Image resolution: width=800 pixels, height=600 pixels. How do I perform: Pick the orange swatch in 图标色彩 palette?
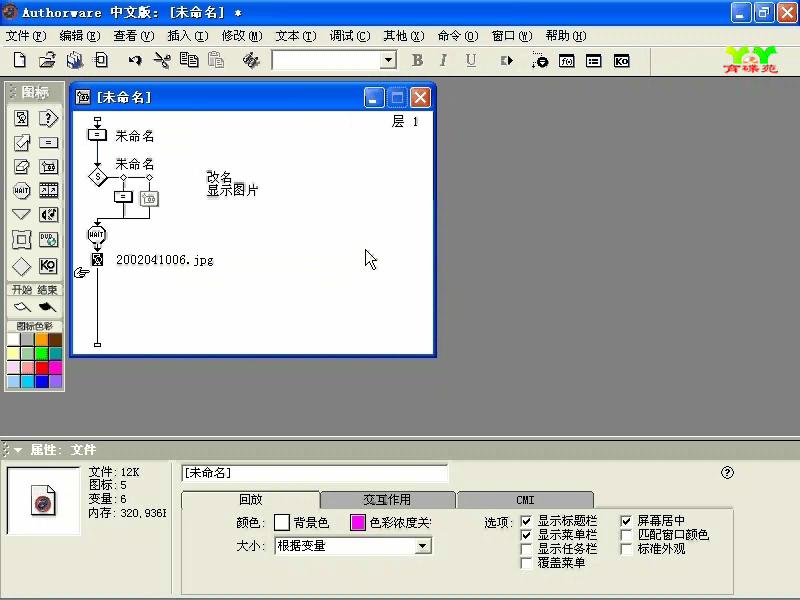42,340
